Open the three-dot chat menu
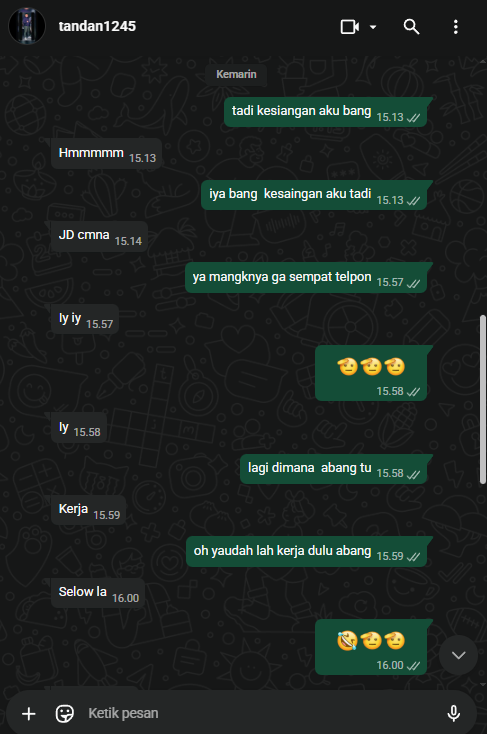Screen dimensions: 487x734 point(456,27)
